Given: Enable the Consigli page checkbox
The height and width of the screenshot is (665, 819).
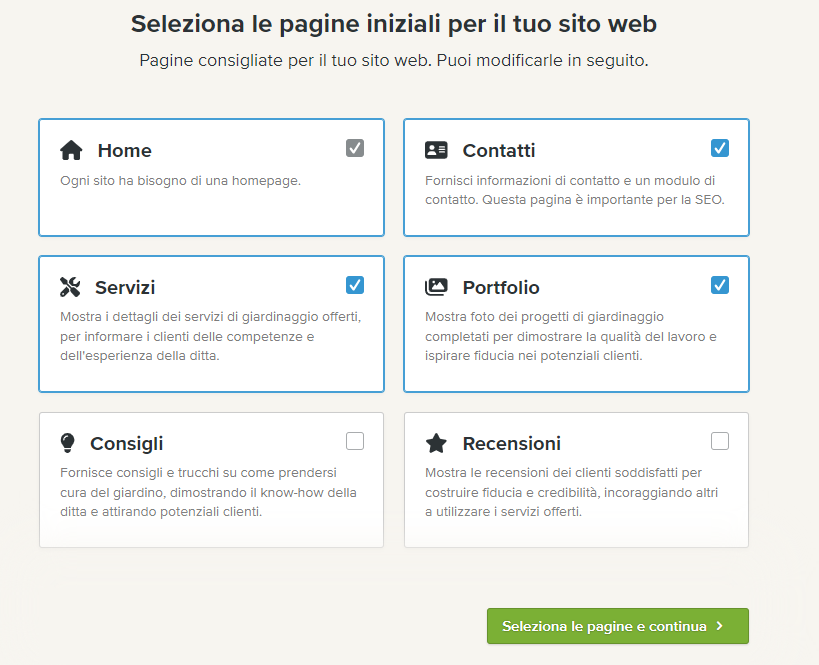Looking at the screenshot, I should coord(355,441).
